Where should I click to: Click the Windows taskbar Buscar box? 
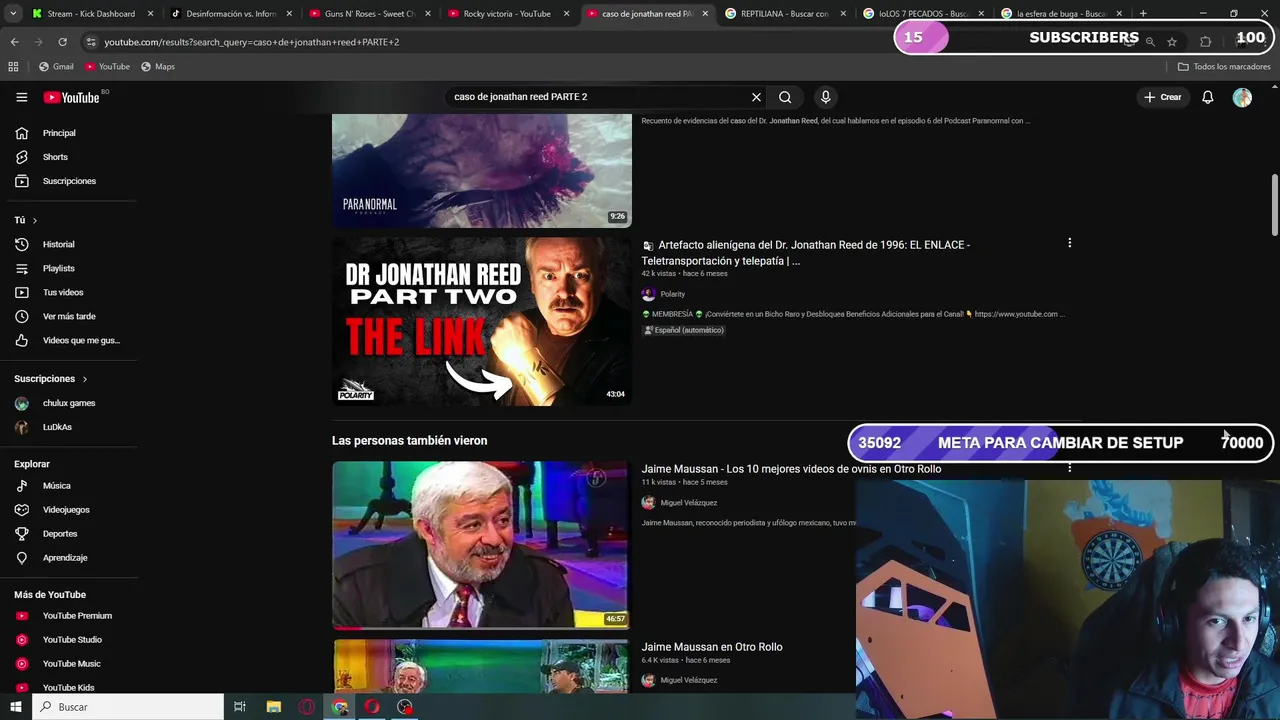(127, 707)
